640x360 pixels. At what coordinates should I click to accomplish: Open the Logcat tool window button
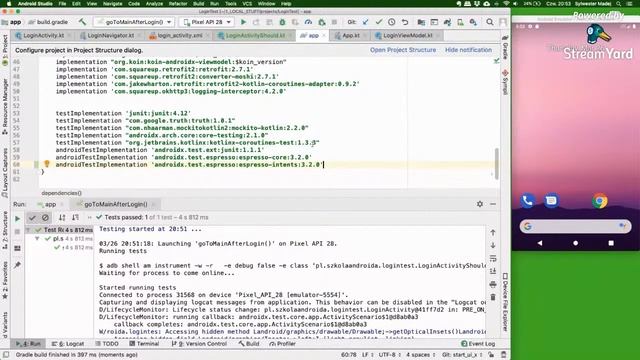pyautogui.click(x=68, y=344)
